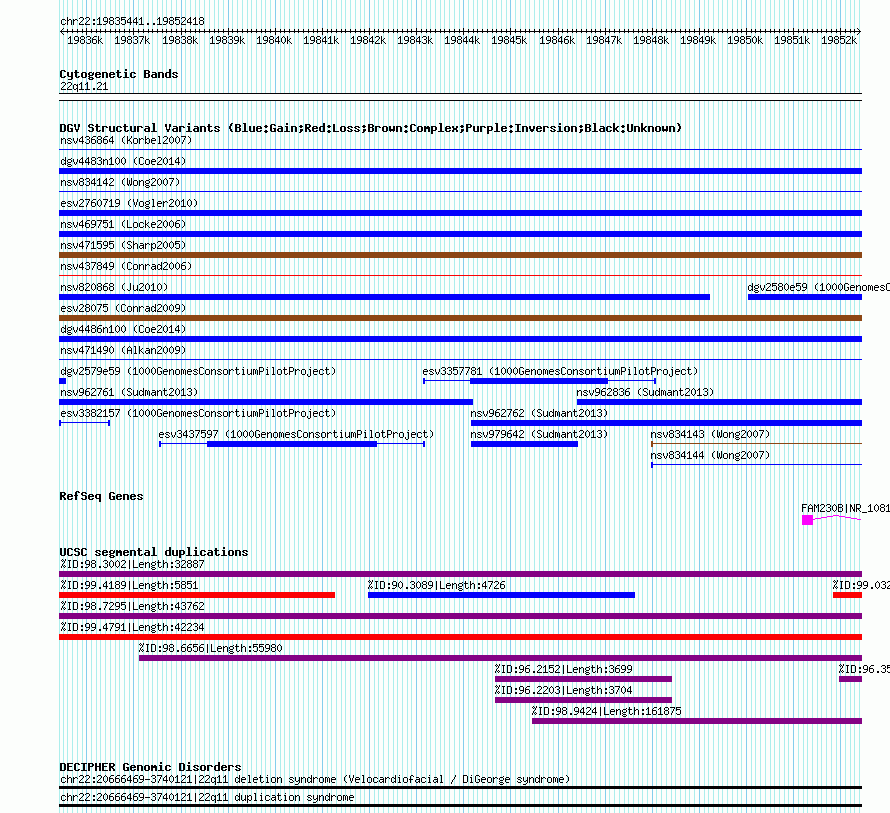
Task: Open DECIPHER Genomic Disorders track header
Action: click(150, 767)
